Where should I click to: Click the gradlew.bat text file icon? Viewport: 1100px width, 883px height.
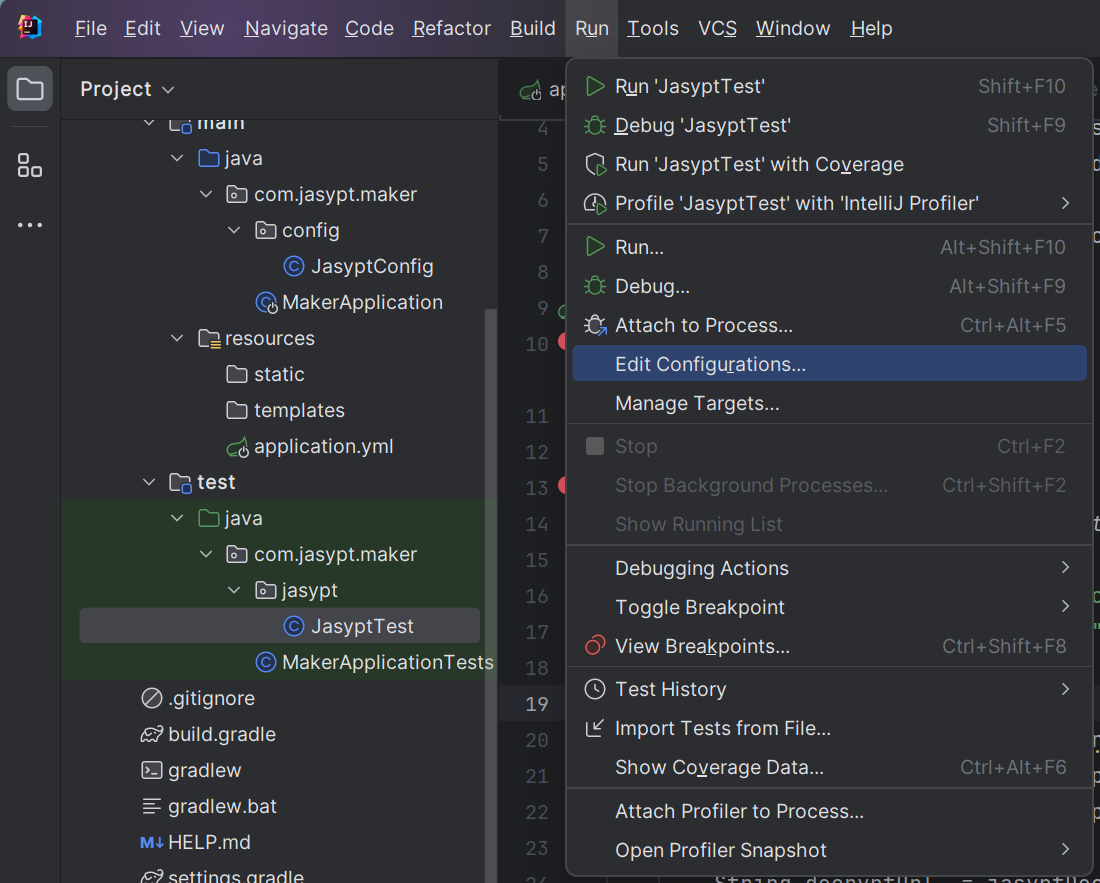[152, 807]
